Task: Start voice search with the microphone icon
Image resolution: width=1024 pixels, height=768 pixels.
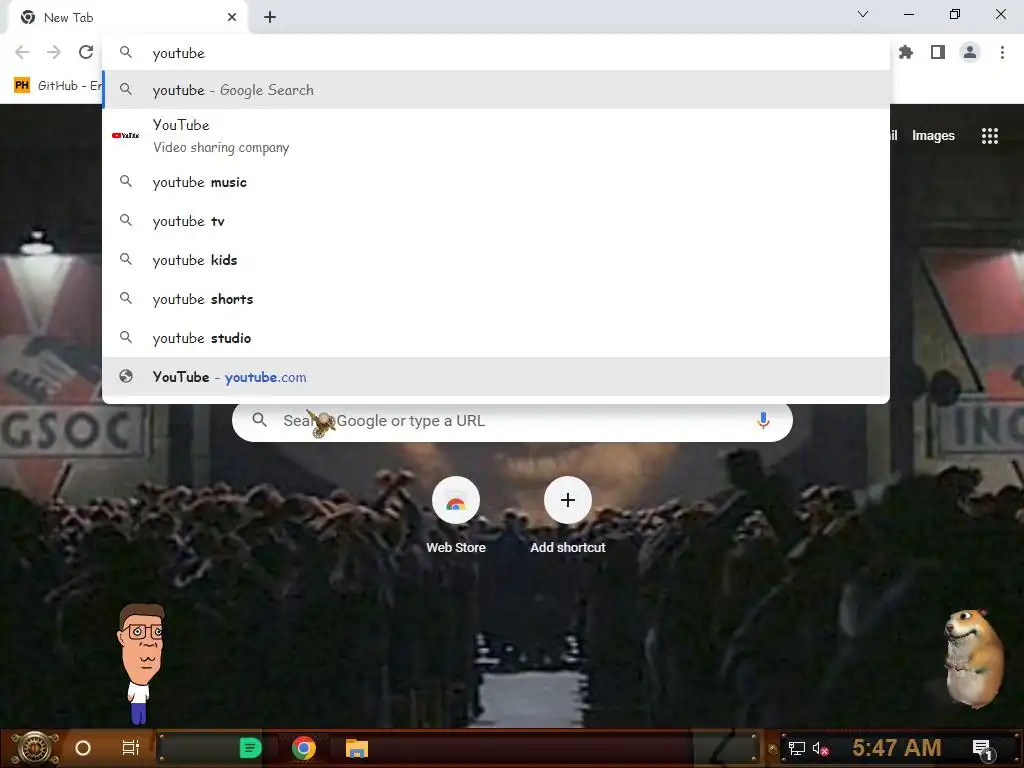Action: 763,421
